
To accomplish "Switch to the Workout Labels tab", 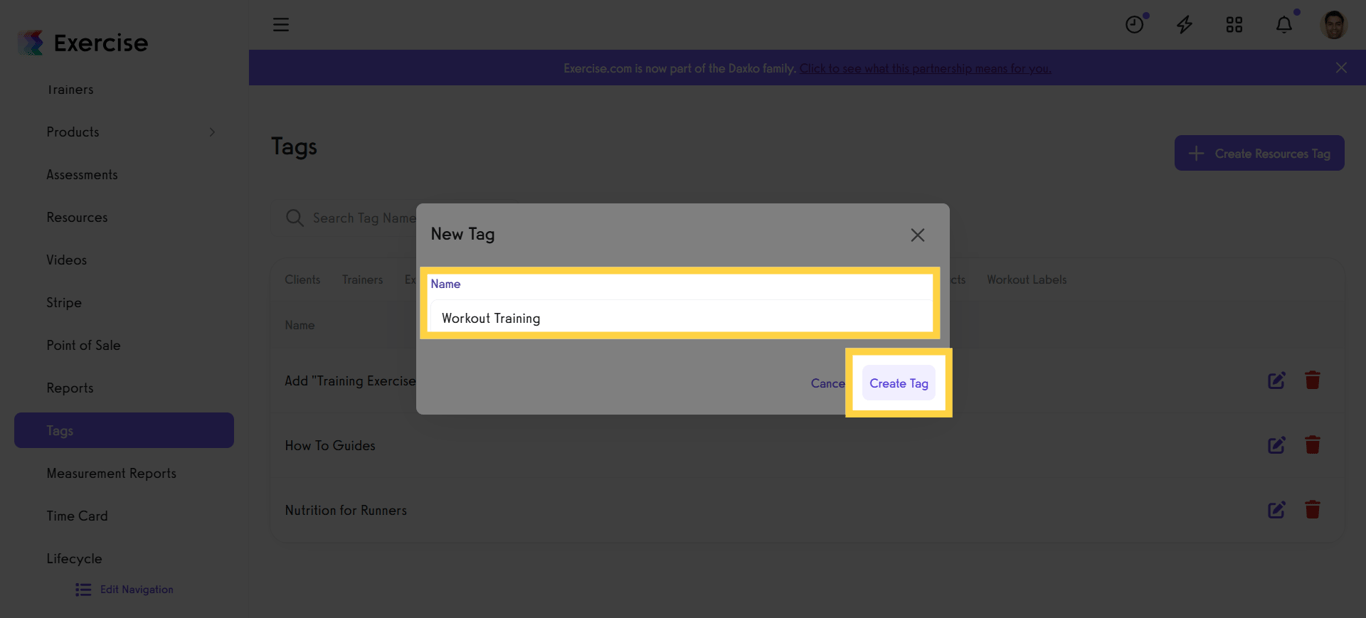I will (x=1026, y=279).
